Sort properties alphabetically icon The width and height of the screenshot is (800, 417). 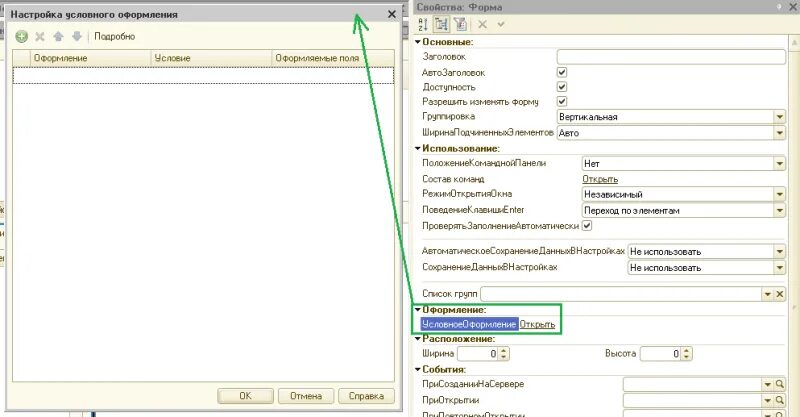(x=423, y=24)
